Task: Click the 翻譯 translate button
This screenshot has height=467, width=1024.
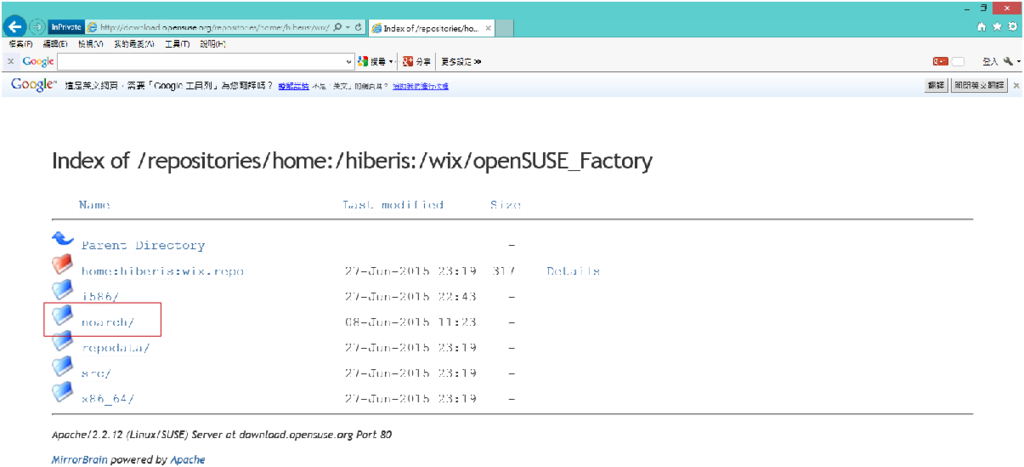Action: pyautogui.click(x=936, y=86)
